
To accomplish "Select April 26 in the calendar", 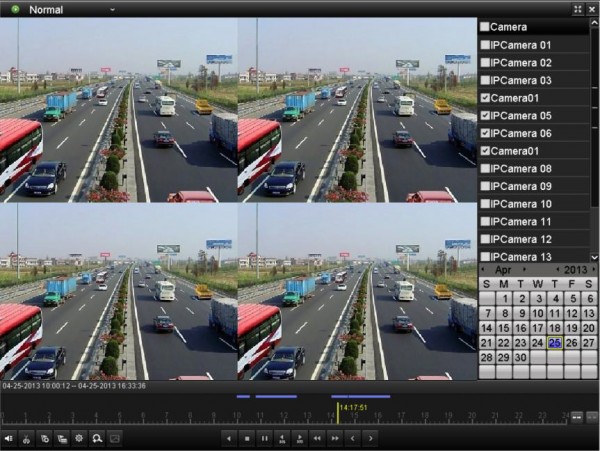I will click(572, 343).
